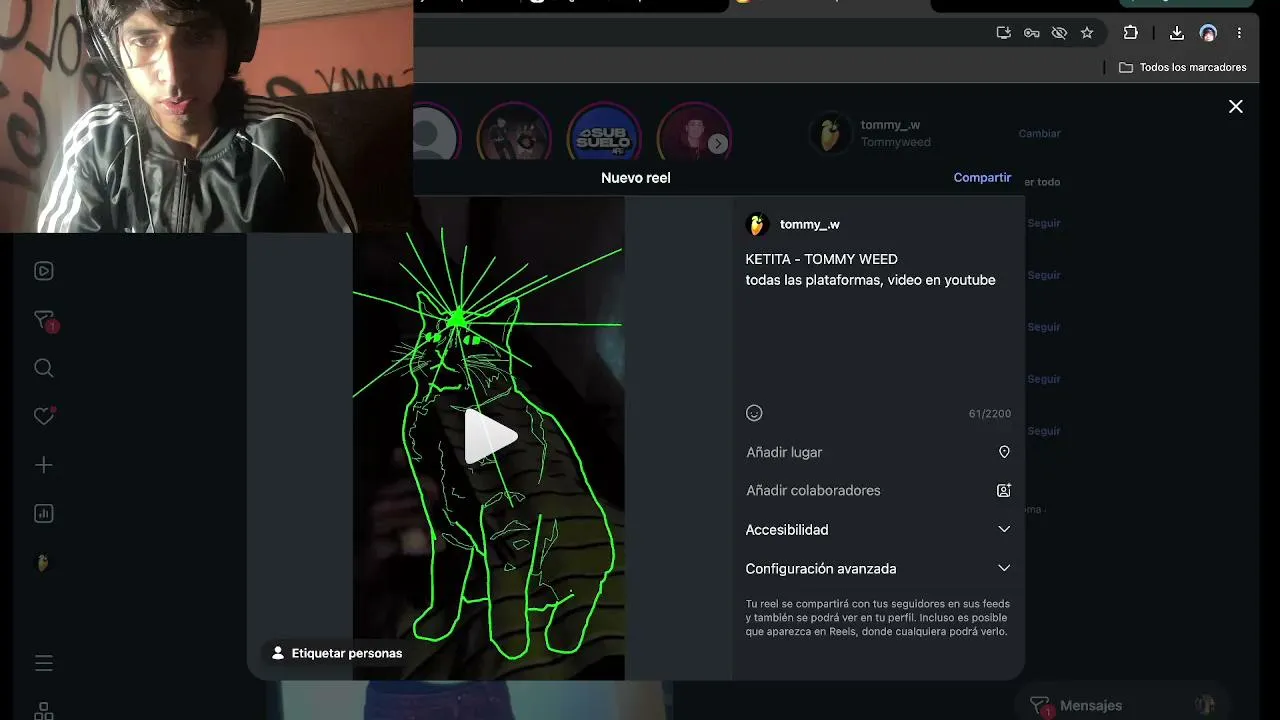Click Etiquetar personas on the video
The height and width of the screenshot is (720, 1280).
click(x=337, y=653)
